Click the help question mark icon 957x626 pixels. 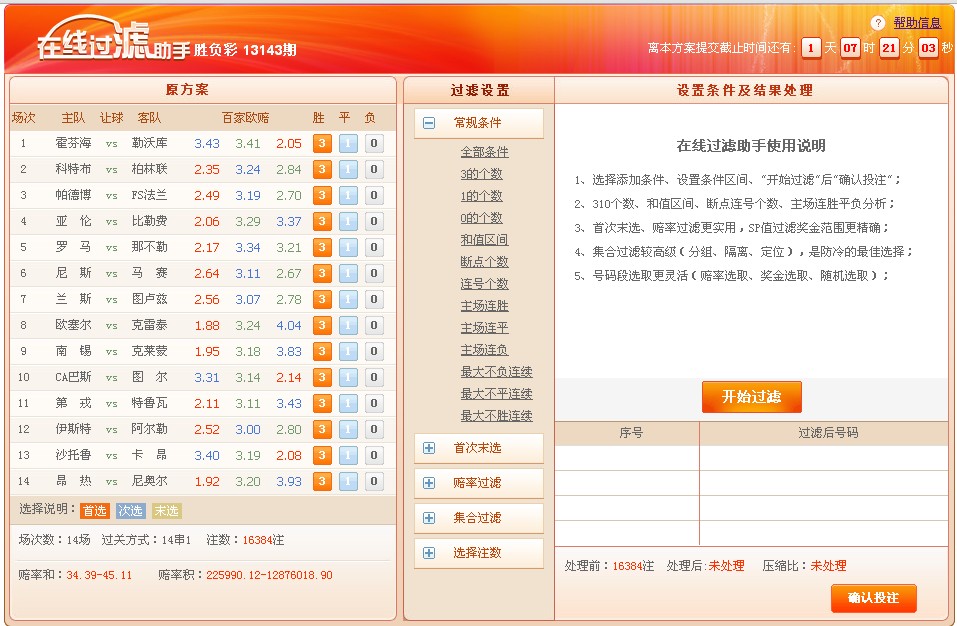click(x=878, y=23)
